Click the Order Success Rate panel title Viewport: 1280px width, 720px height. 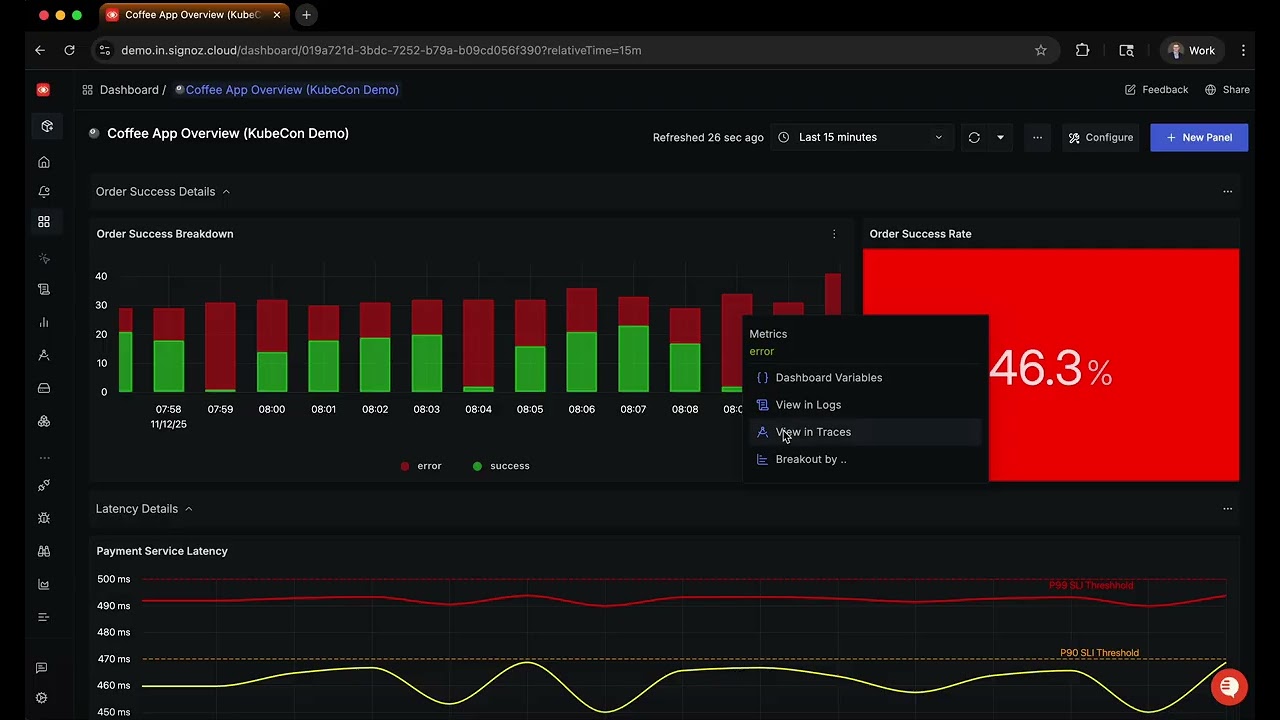(920, 234)
